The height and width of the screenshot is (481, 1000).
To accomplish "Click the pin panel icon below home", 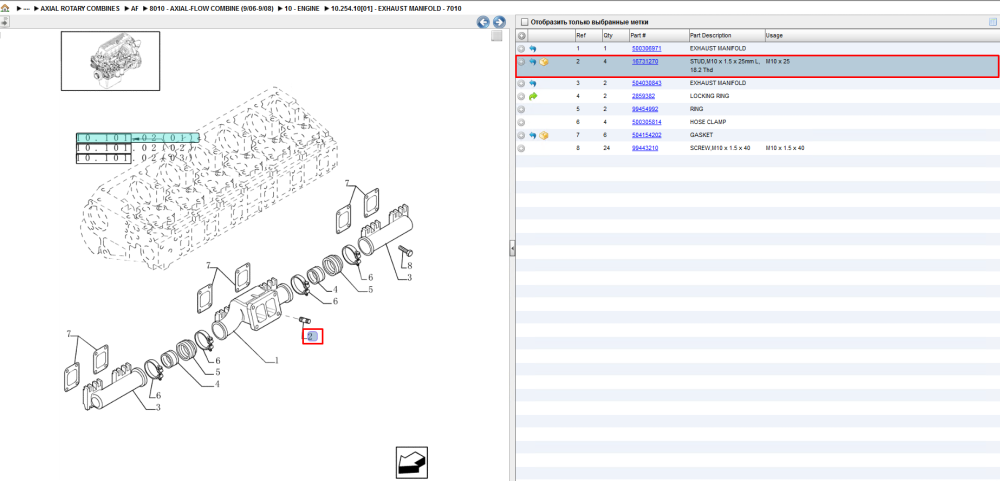I will (4, 22).
